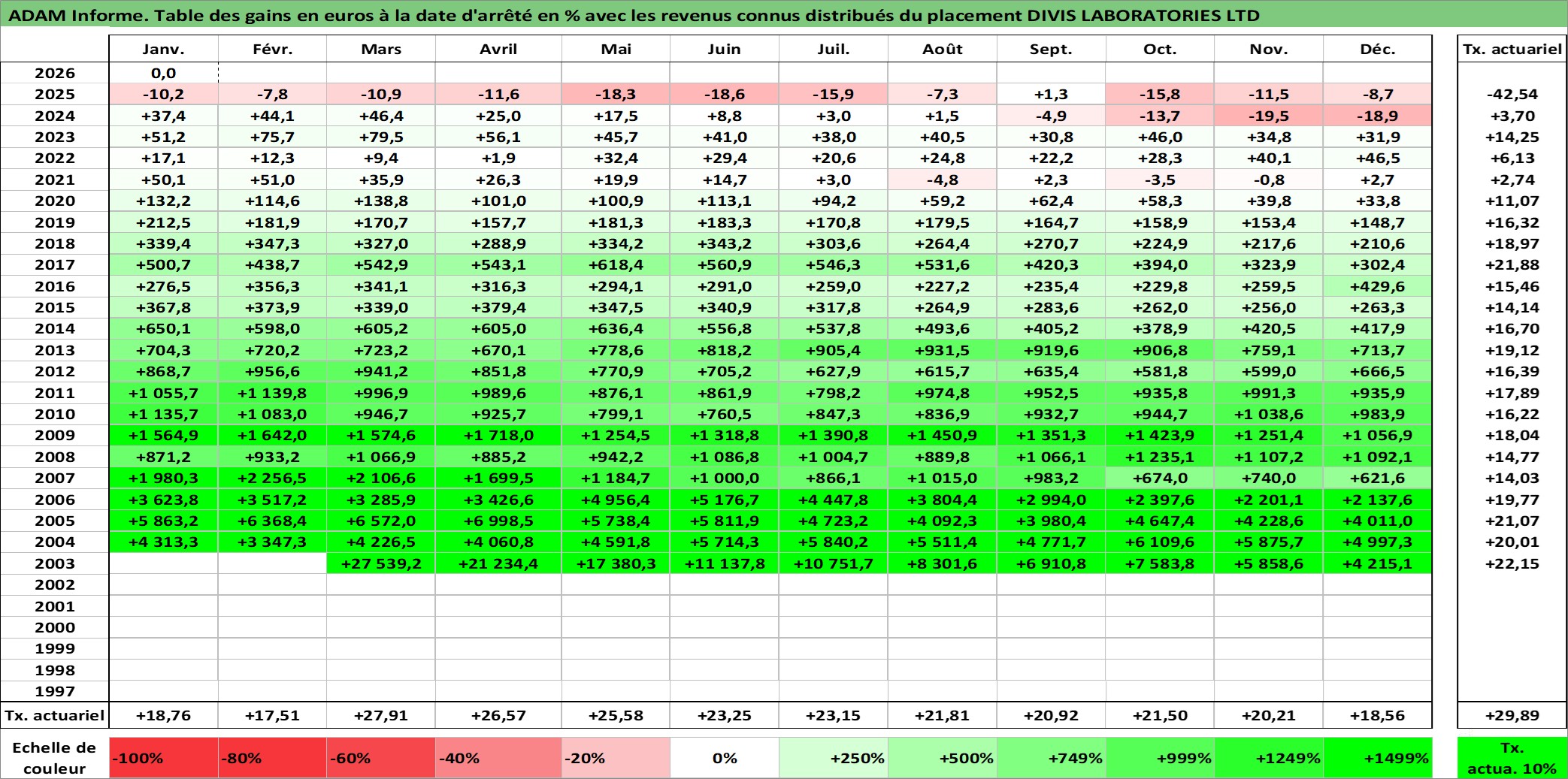This screenshot has height=779, width=1568.
Task: Click the +27,91 March actuarial rate
Action: pos(381,715)
